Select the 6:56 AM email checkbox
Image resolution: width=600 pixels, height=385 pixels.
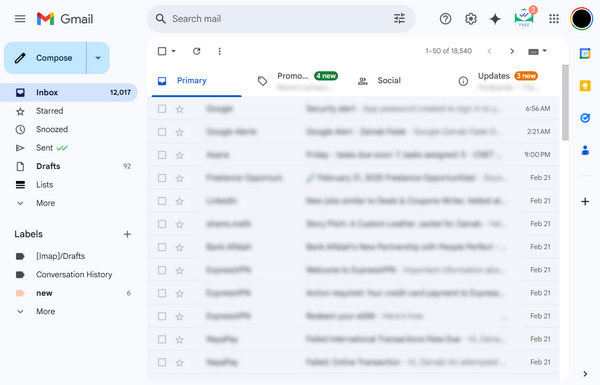[x=162, y=109]
